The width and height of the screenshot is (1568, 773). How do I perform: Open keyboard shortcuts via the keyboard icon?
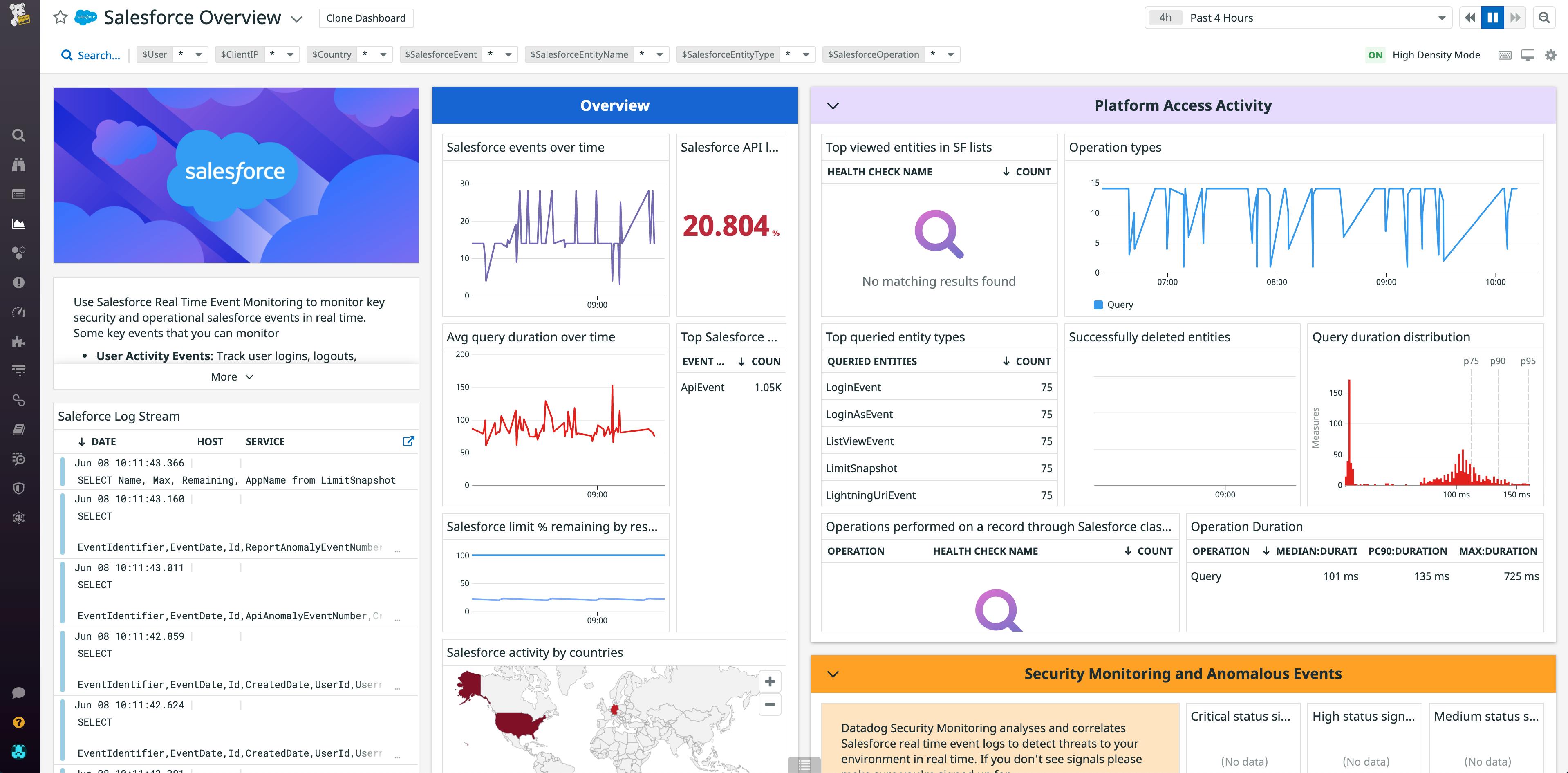pos(1504,54)
